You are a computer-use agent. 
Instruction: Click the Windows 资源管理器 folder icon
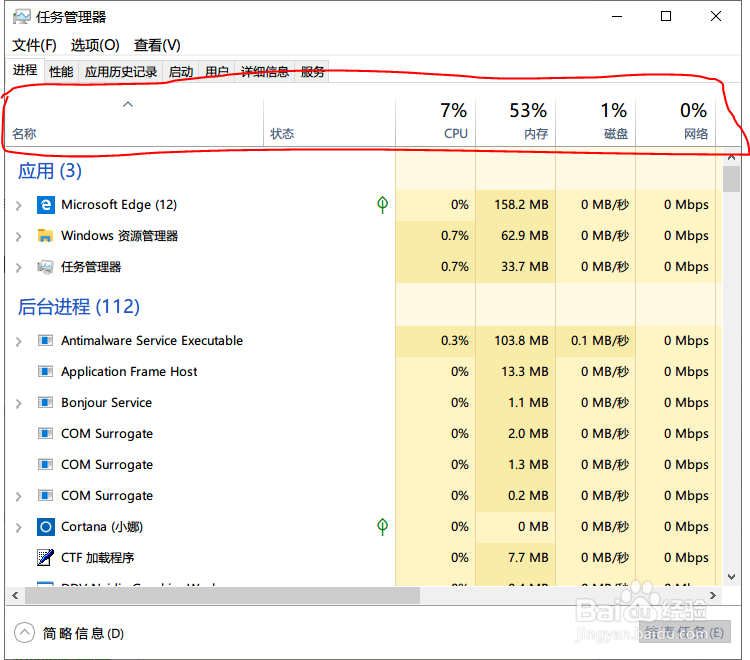(45, 236)
